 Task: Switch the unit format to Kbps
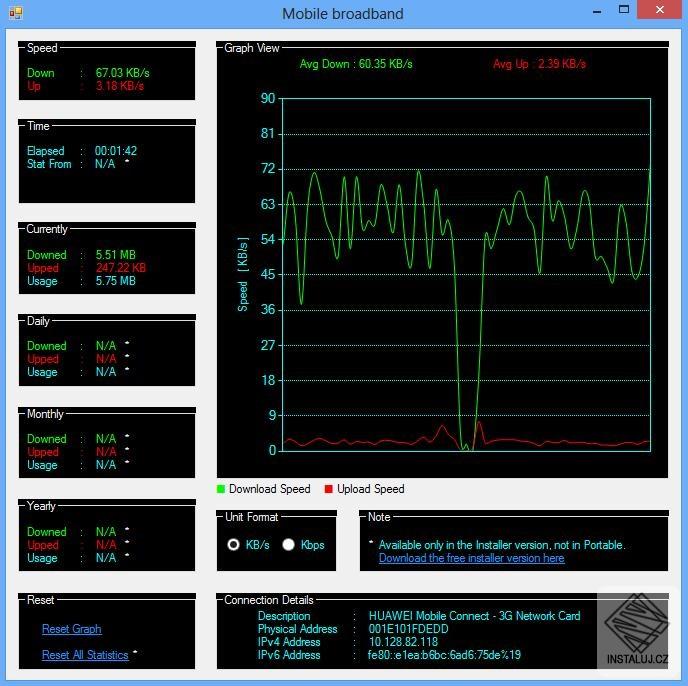pyautogui.click(x=289, y=545)
